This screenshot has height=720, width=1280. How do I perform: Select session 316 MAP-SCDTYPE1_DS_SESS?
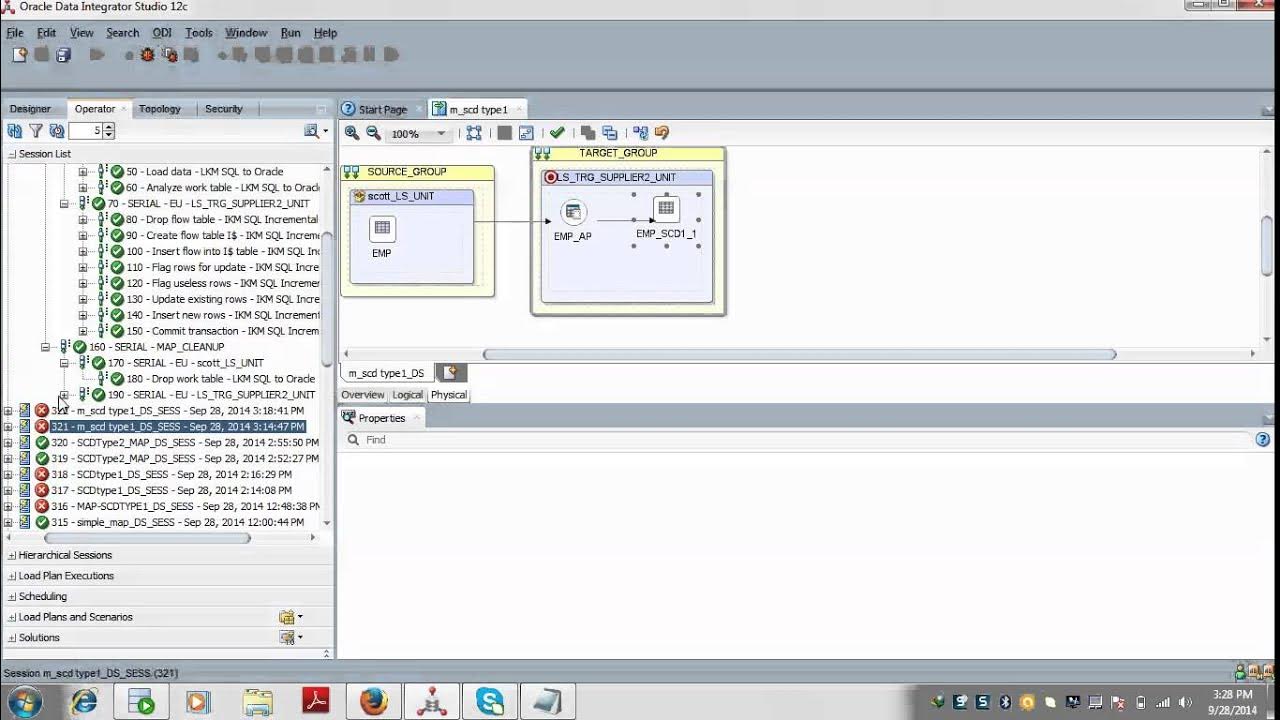pos(185,507)
